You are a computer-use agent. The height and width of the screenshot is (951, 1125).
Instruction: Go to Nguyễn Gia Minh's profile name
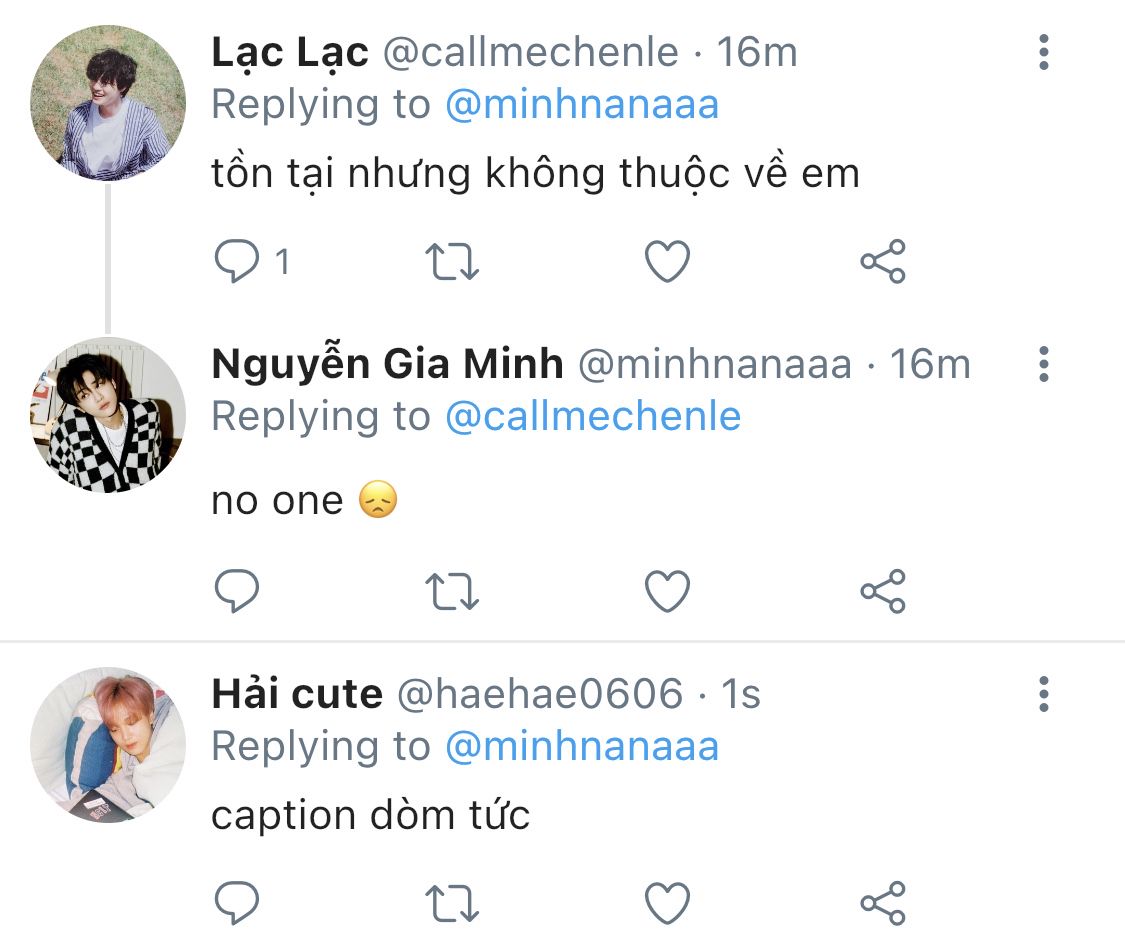387,365
